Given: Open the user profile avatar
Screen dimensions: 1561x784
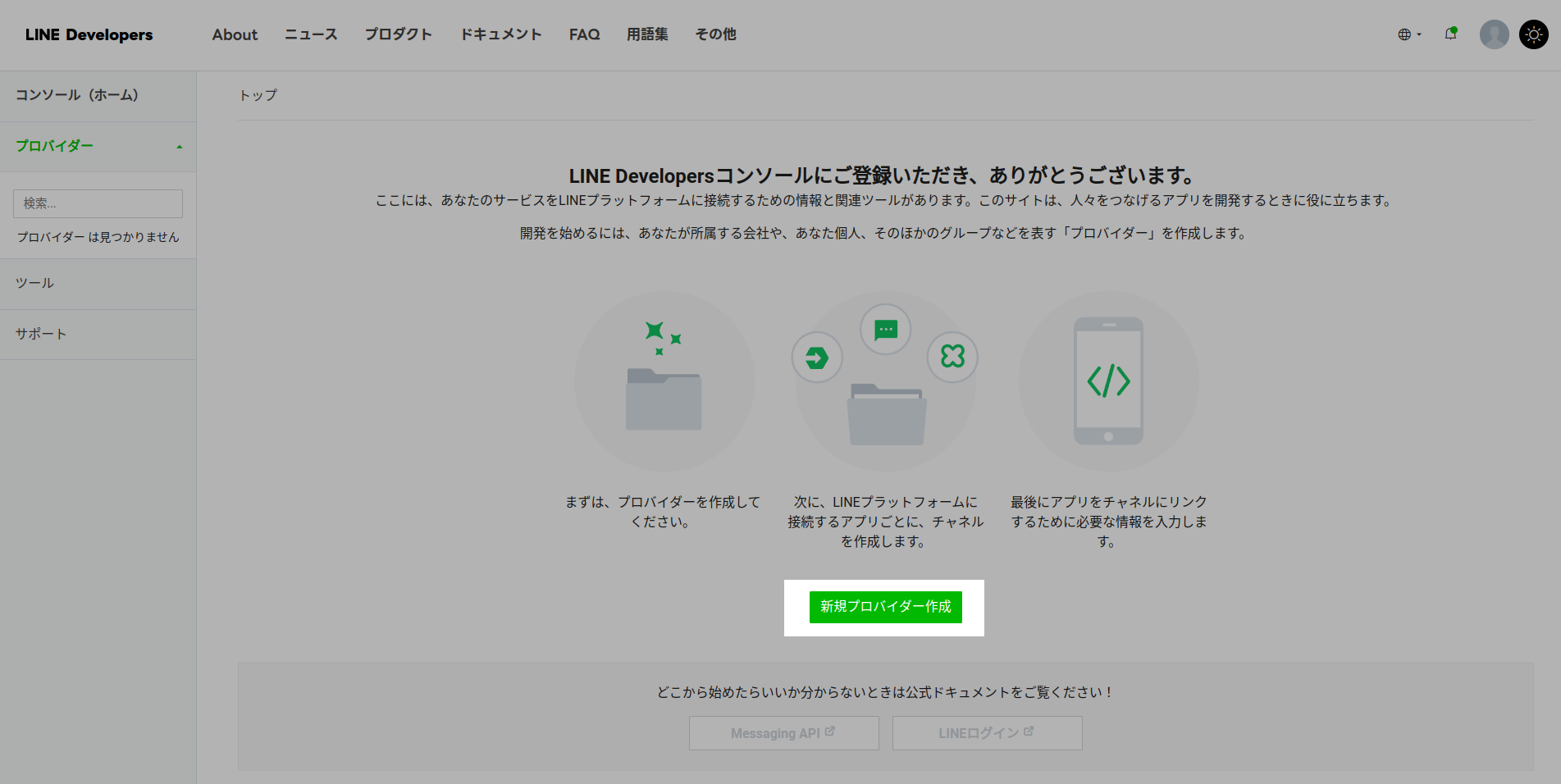Looking at the screenshot, I should coord(1494,34).
